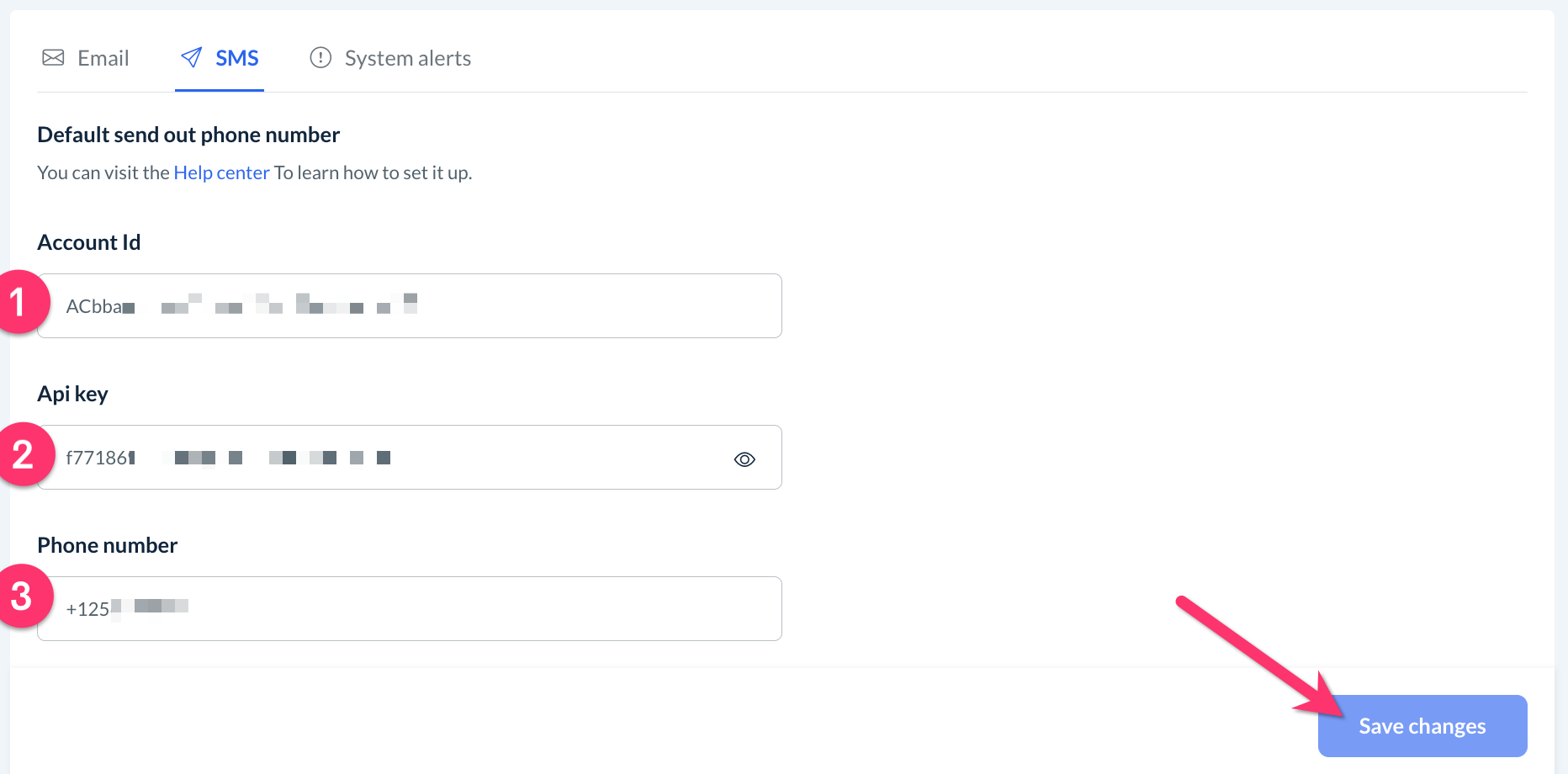Click the 'Default send out phone number' heading

tap(188, 135)
